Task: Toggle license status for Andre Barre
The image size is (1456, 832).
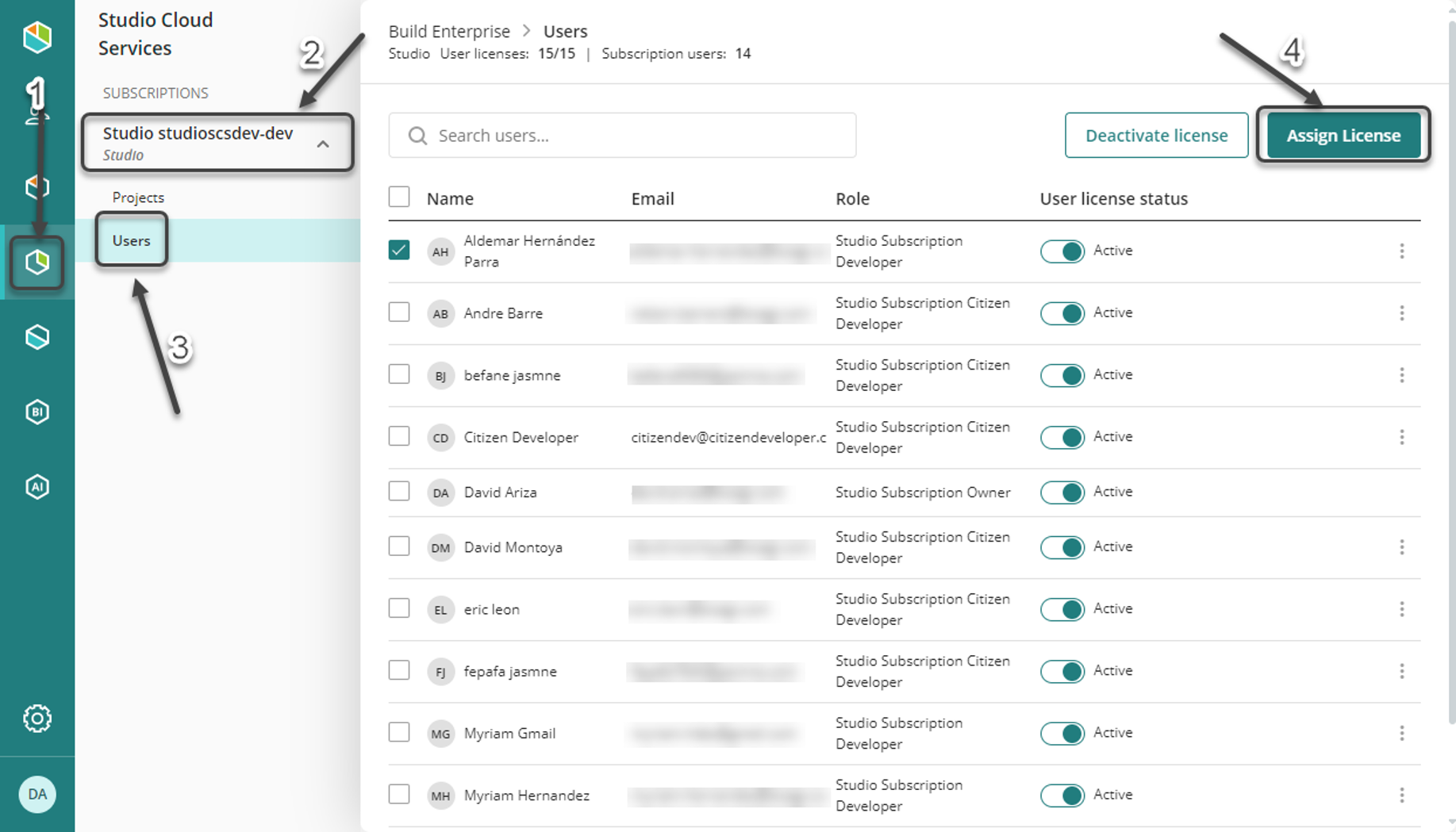Action: [x=1062, y=312]
